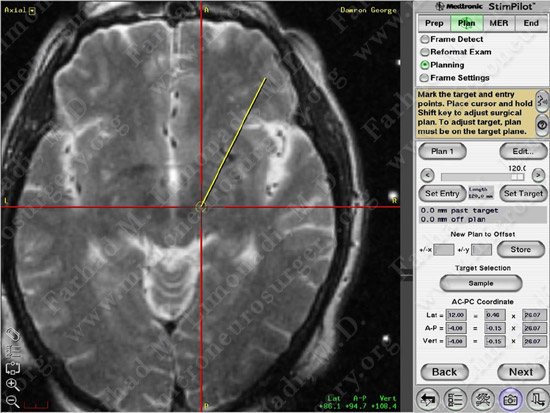550x413 pixels.
Task: Click the view layout cycle icon
Action: [x=13, y=368]
